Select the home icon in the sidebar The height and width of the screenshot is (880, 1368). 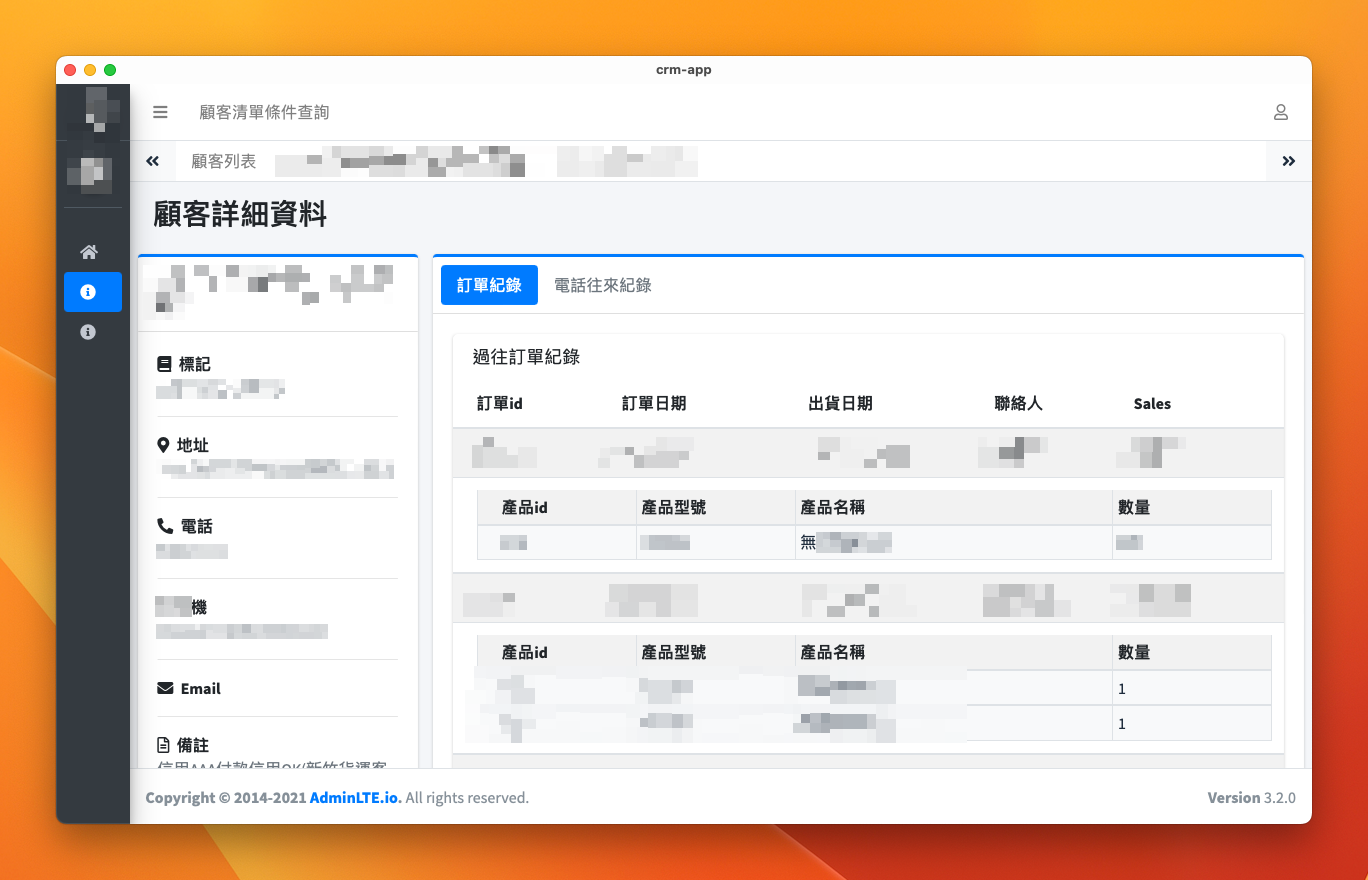click(x=89, y=252)
